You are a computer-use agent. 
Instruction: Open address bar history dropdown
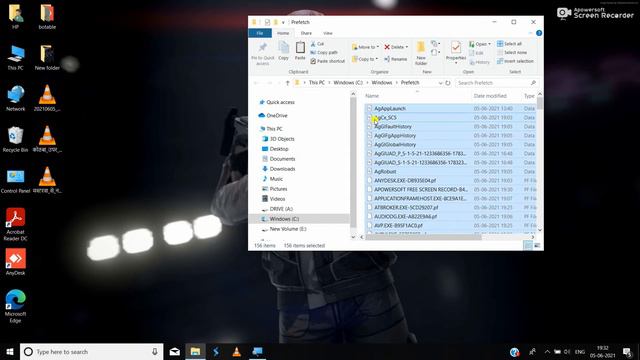(x=440, y=83)
